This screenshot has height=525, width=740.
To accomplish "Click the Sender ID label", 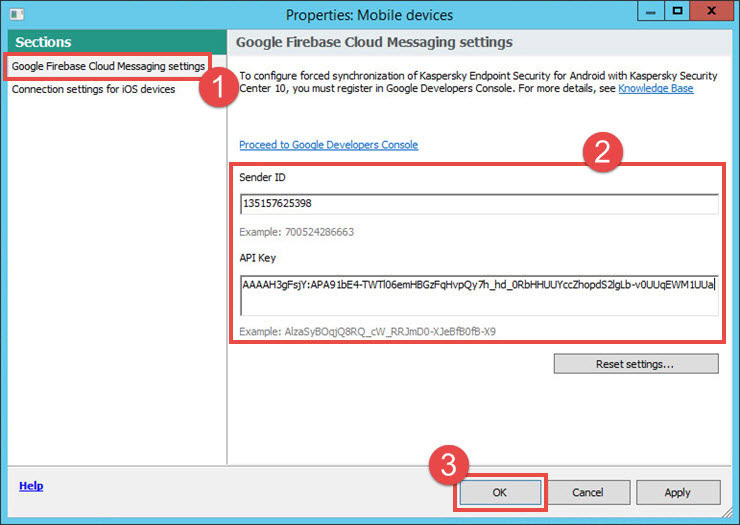I will (x=262, y=178).
